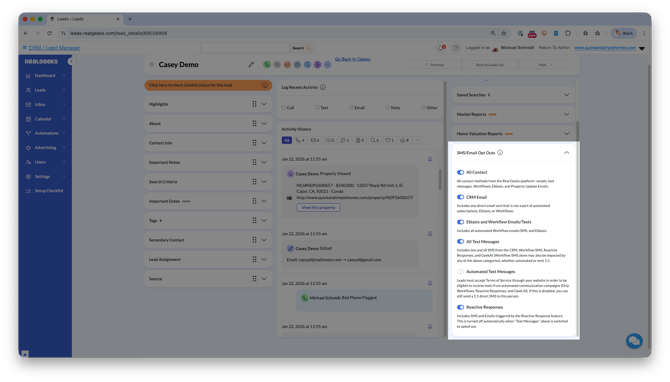670x382 pixels.
Task: Click the purple document icon in lead header
Action: (x=317, y=65)
